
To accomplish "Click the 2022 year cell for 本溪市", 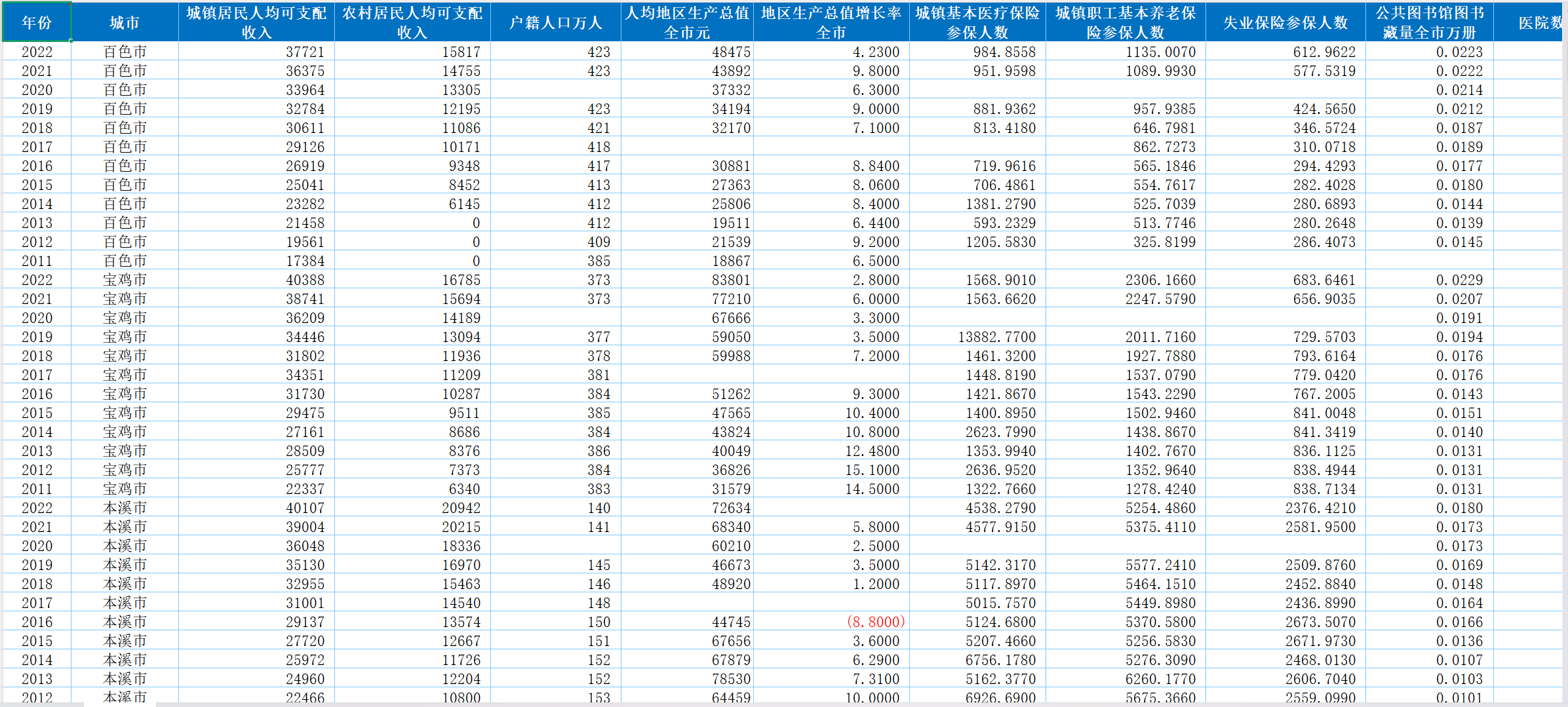I will pos(37,508).
